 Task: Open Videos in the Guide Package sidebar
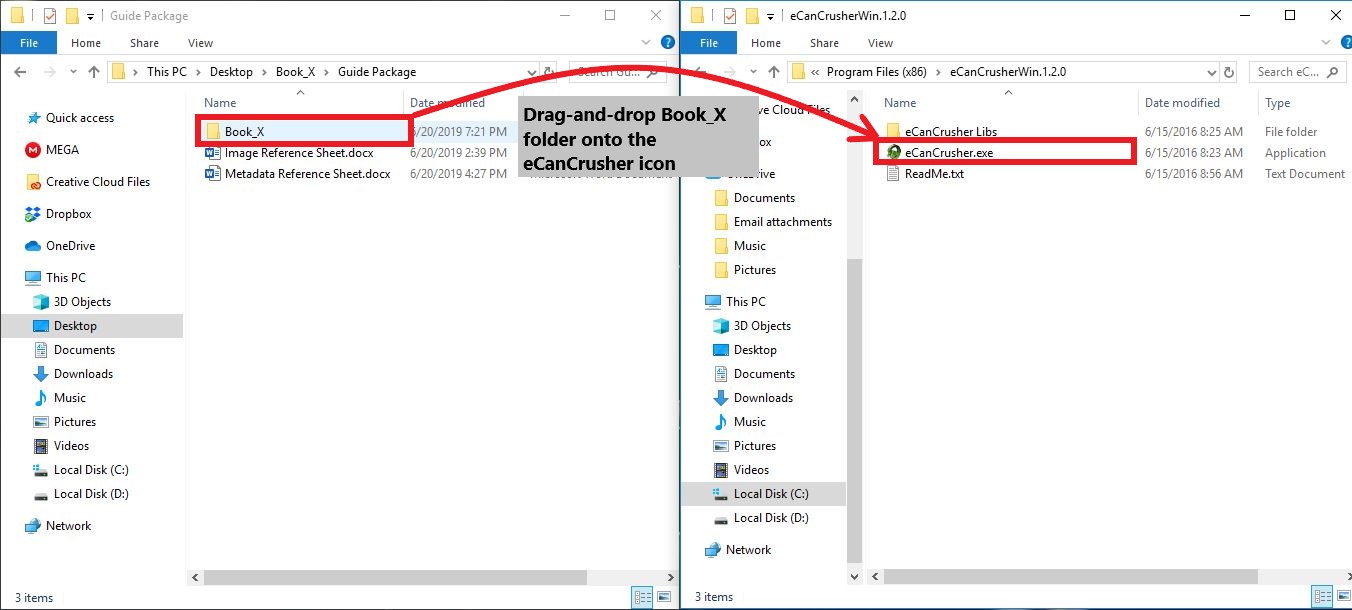pyautogui.click(x=61, y=446)
